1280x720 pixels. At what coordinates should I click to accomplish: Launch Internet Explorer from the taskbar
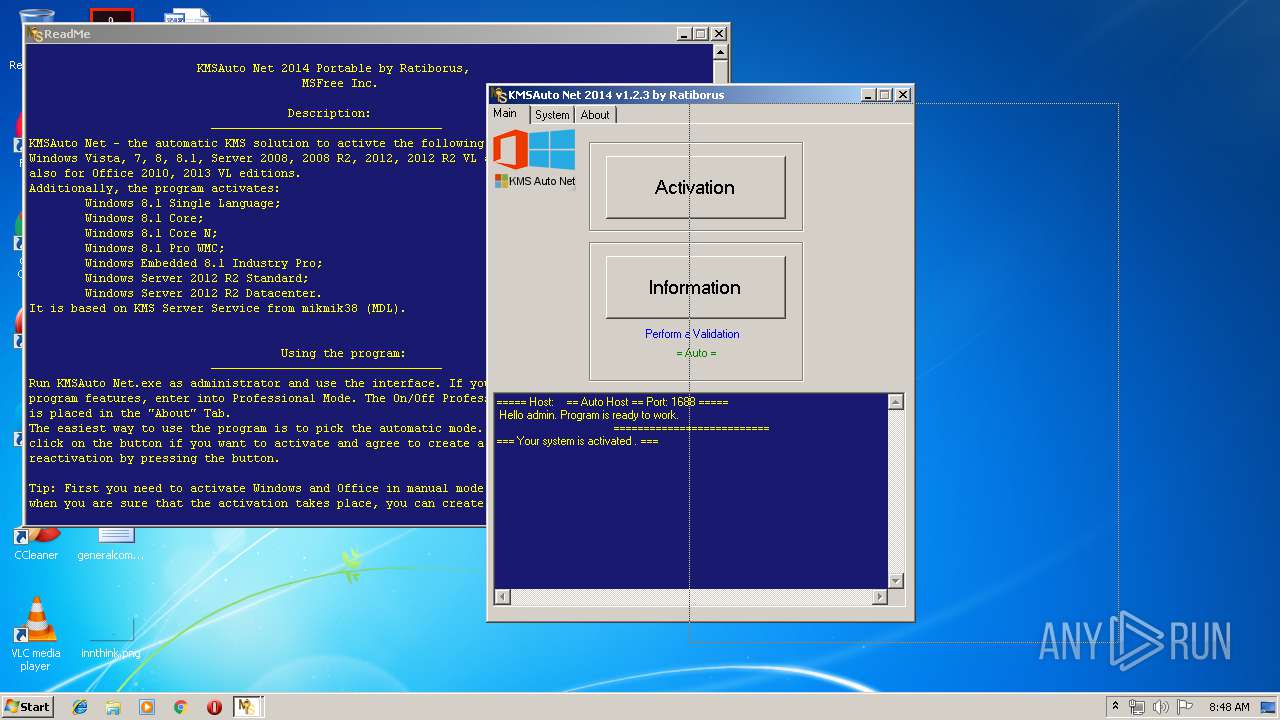(x=80, y=707)
